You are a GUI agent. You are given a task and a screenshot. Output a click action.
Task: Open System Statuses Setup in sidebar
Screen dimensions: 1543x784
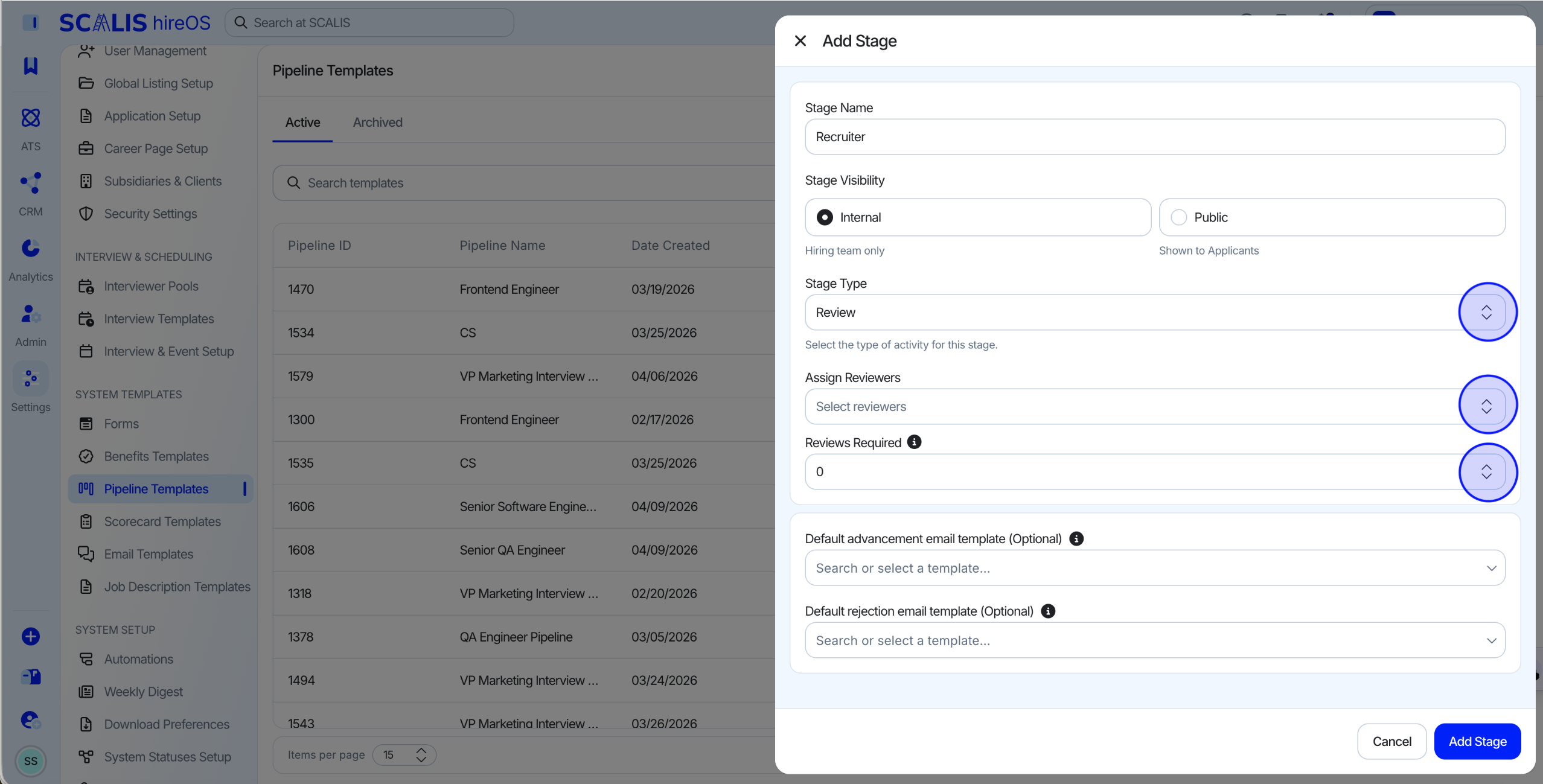click(x=167, y=757)
